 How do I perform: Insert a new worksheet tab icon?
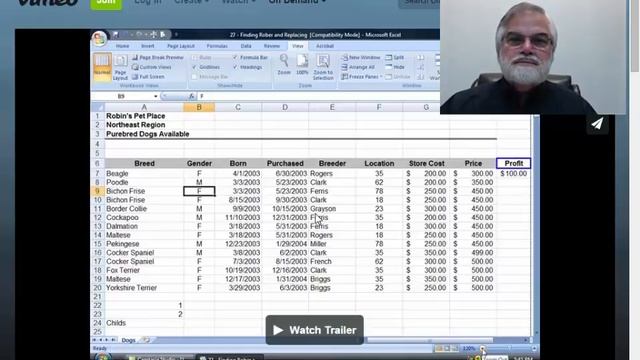click(146, 340)
